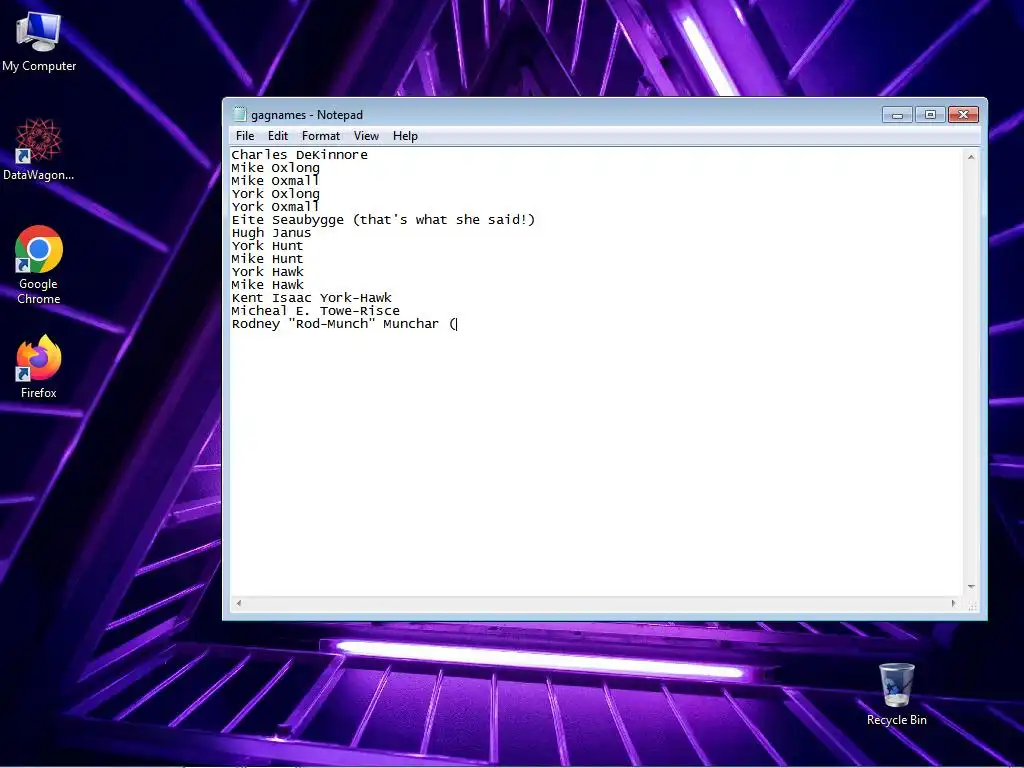The image size is (1024, 768).
Task: Click the horizontal scrollbar right arrow
Action: 953,603
